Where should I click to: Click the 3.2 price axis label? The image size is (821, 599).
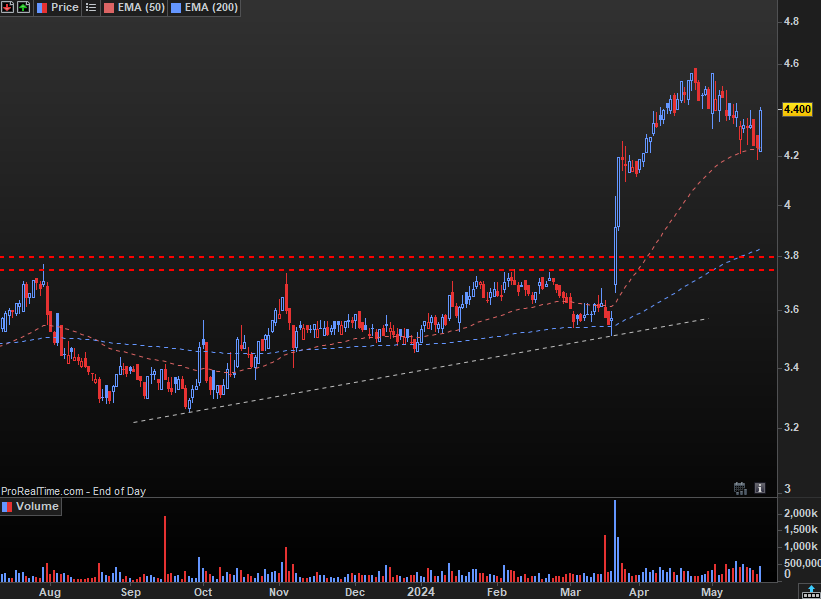coord(792,427)
